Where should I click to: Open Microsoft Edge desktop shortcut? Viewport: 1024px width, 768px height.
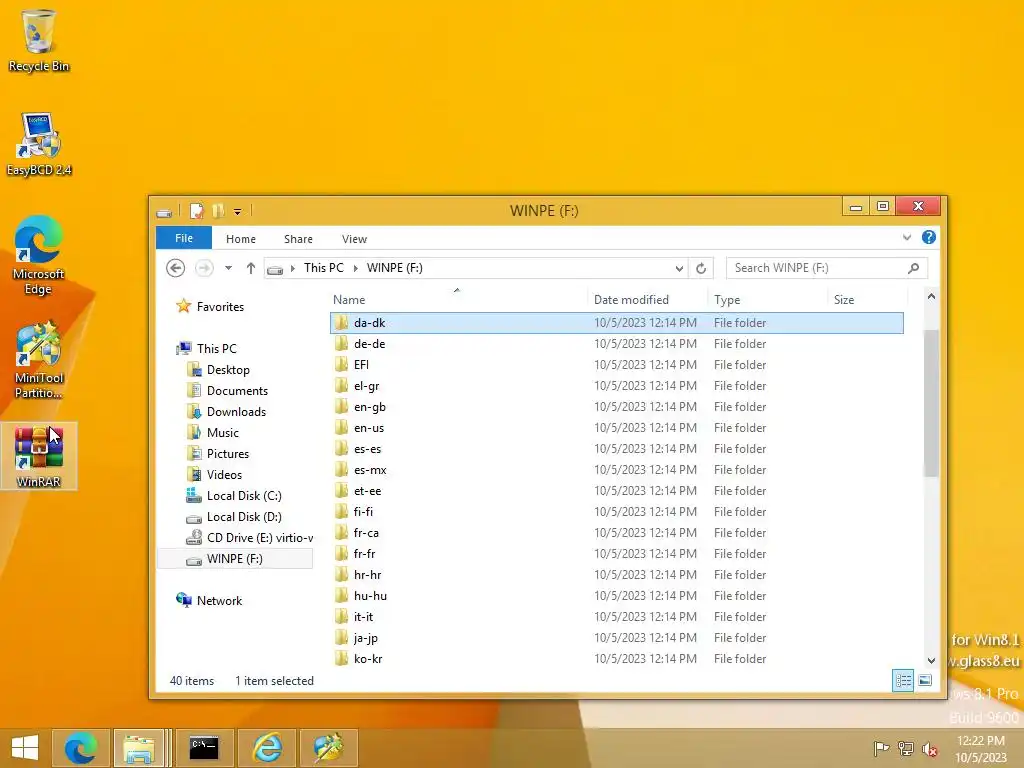coord(39,255)
